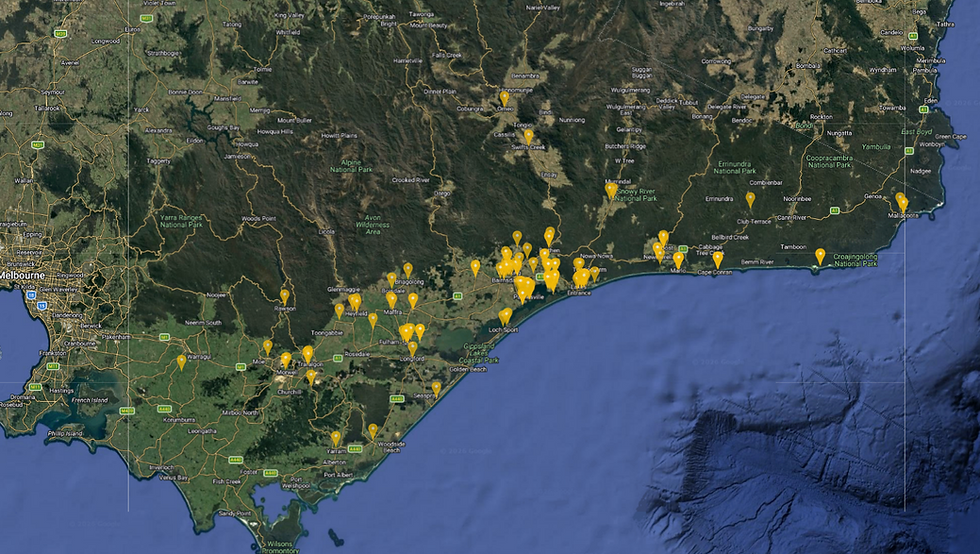Image resolution: width=980 pixels, height=554 pixels.
Task: Click the pin above the Boisdale label
Action: 391,280
